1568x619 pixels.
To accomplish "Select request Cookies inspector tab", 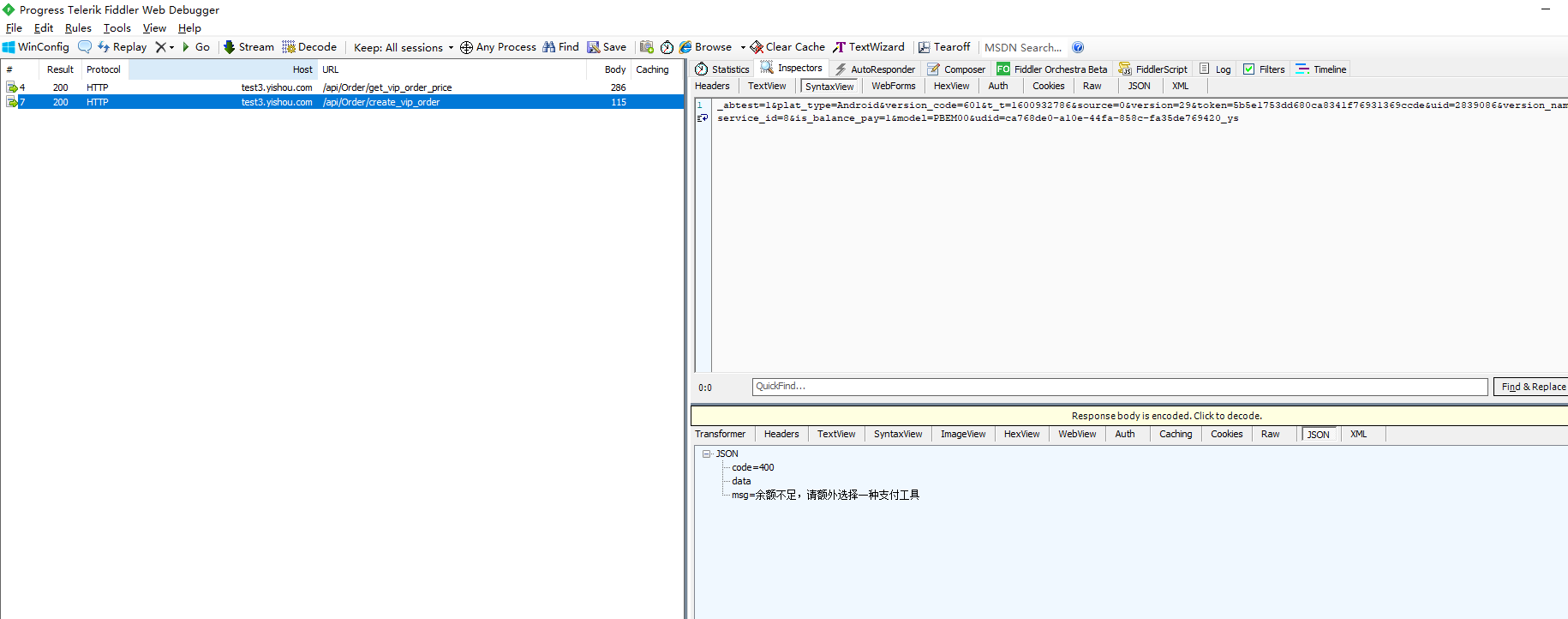I will tap(1049, 86).
